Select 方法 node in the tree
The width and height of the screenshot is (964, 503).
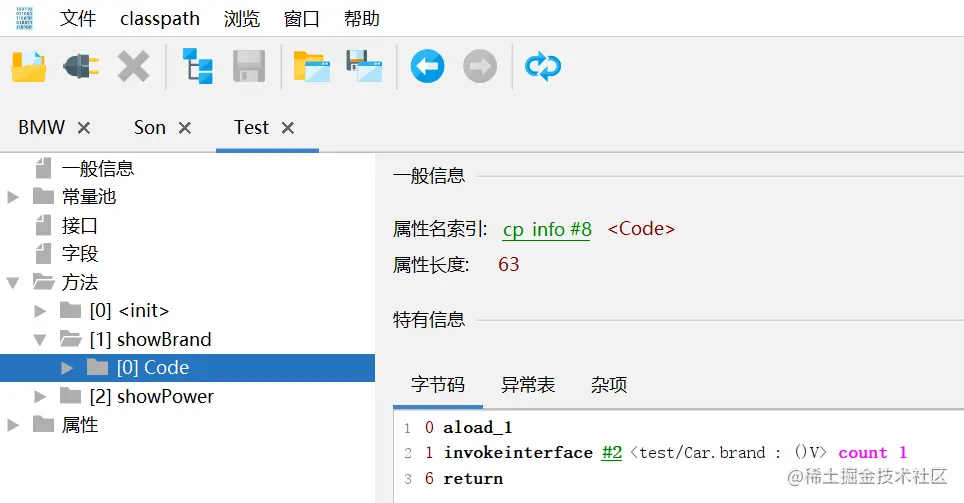coord(79,282)
